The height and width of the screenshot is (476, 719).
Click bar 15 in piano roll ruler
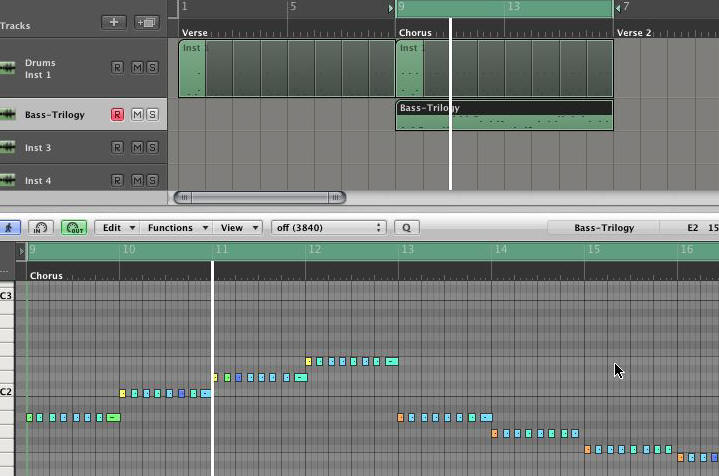point(594,249)
